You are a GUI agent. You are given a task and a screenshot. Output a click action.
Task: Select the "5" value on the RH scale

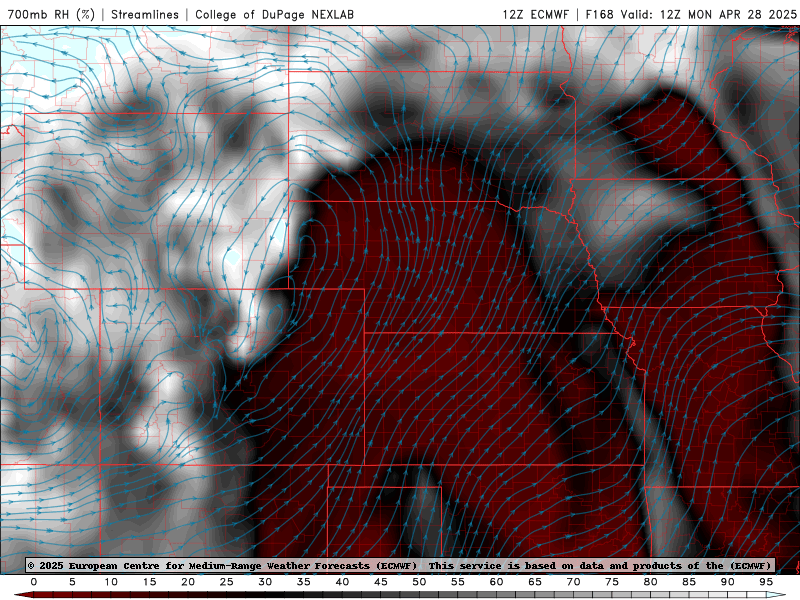point(72,582)
